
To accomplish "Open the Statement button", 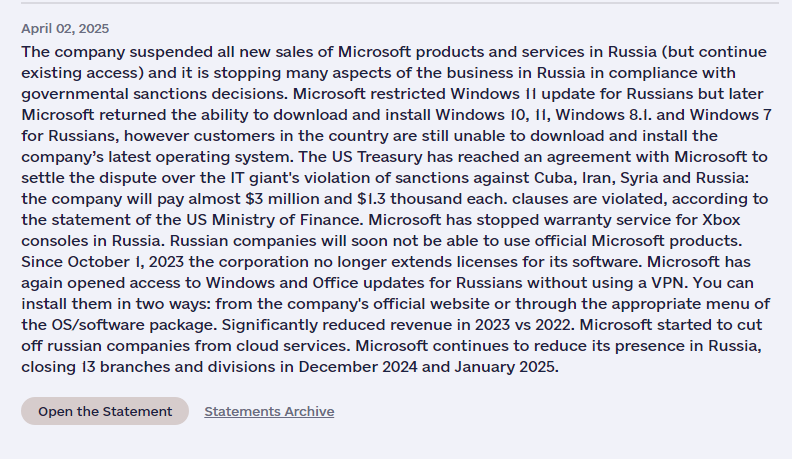I will click(x=105, y=411).
